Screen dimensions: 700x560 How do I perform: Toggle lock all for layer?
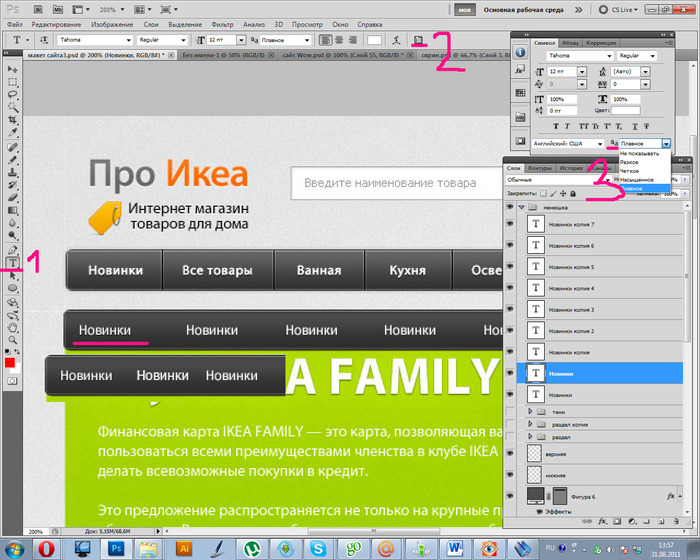pos(573,193)
